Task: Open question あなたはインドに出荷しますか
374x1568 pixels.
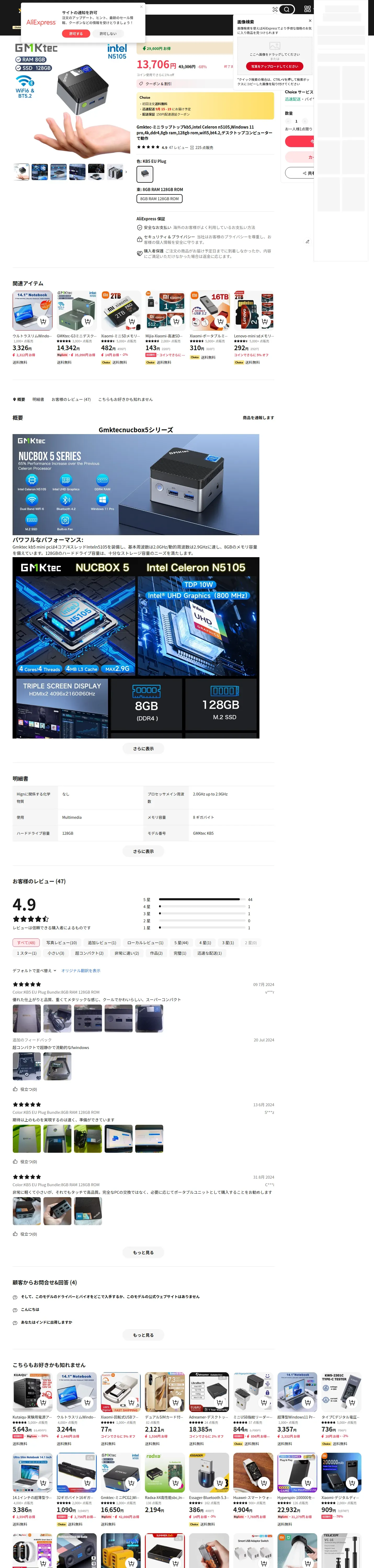Action: click(46, 1322)
